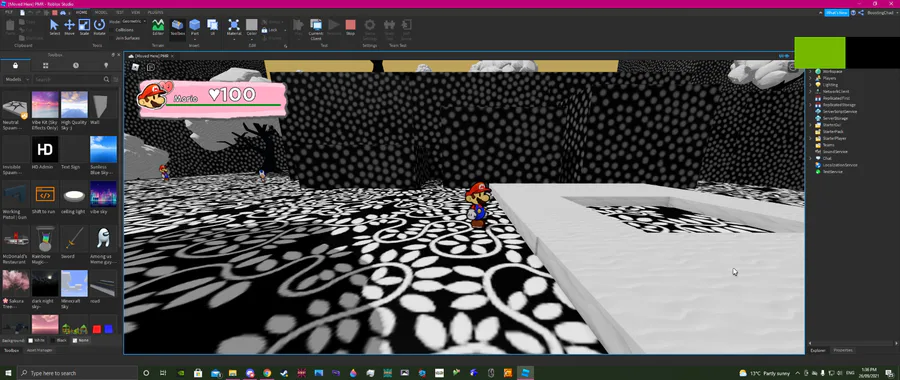Open the Current Client view

(x=316, y=29)
